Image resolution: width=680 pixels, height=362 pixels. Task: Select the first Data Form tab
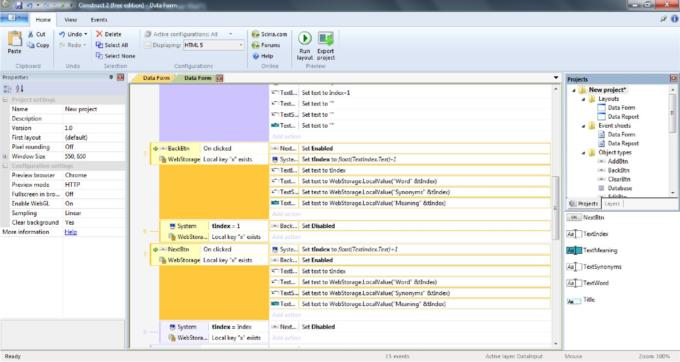click(x=156, y=78)
